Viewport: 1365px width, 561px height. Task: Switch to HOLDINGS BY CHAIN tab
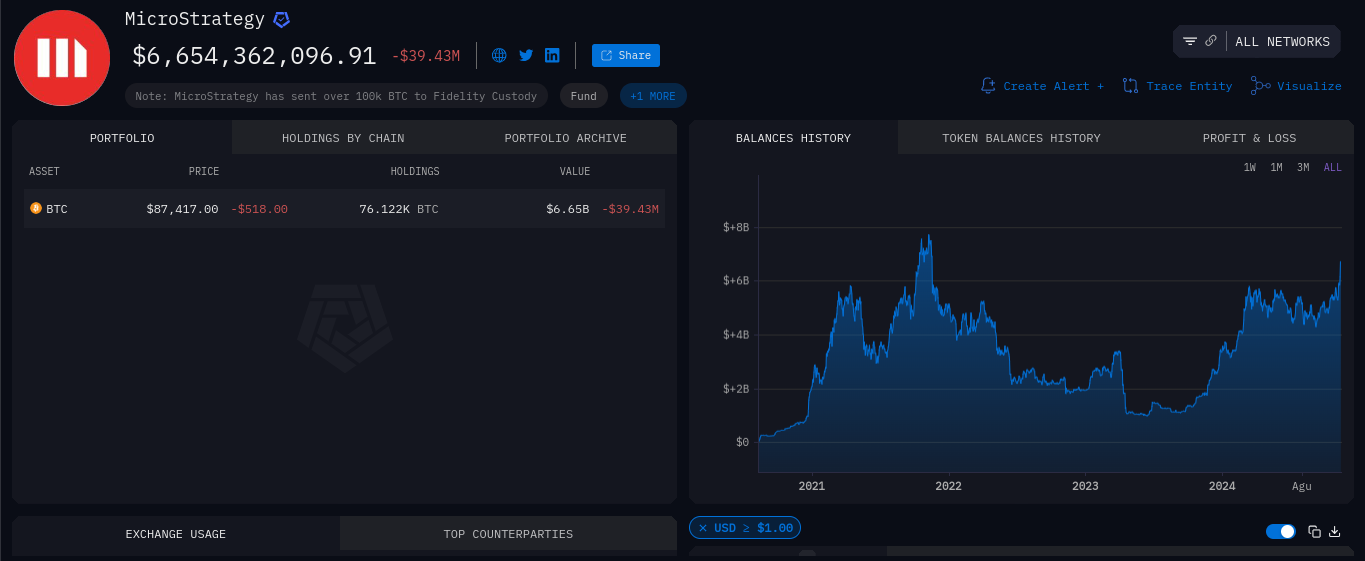tap(343, 138)
